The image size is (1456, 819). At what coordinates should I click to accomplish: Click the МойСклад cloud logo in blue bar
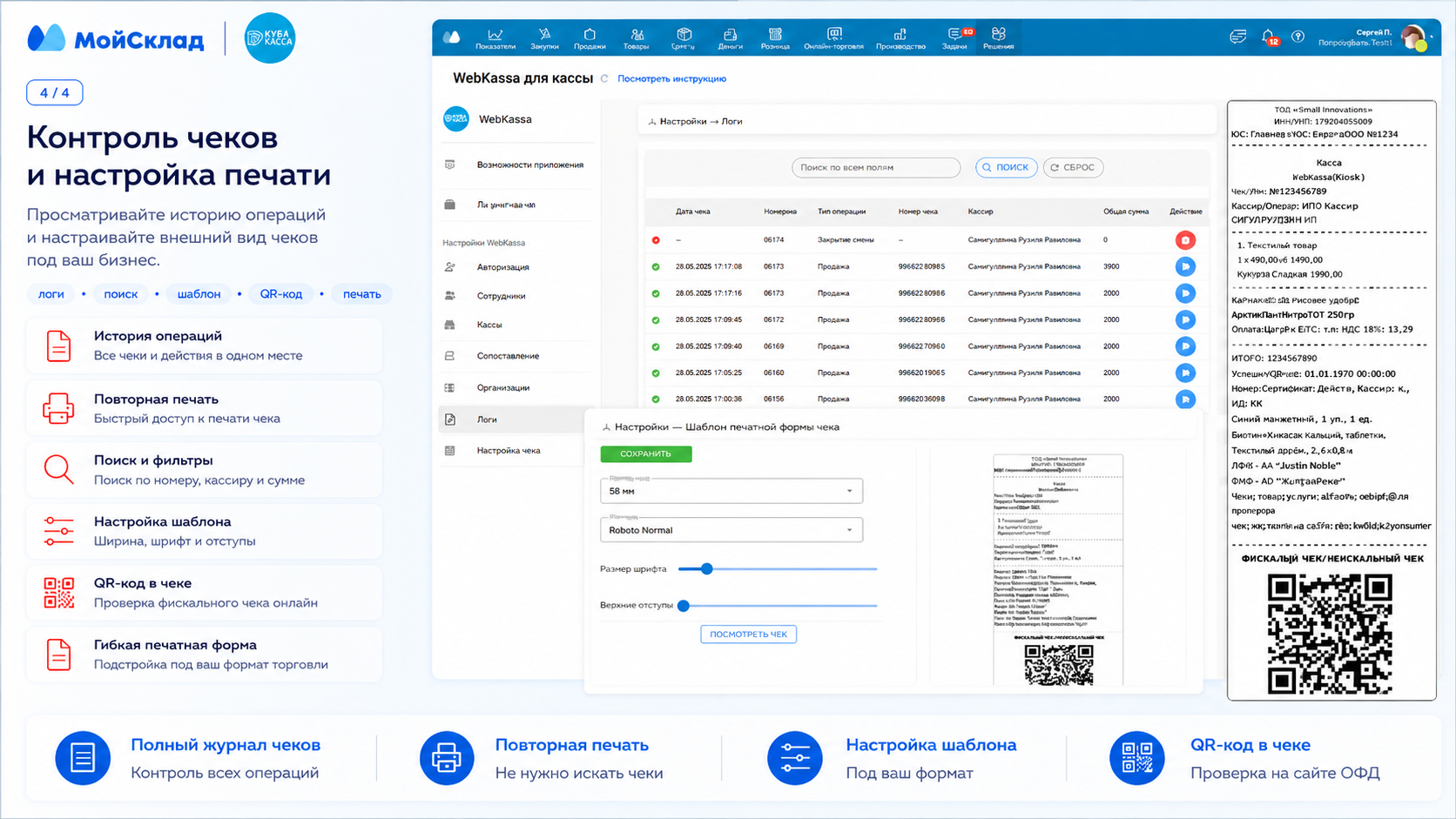[x=451, y=37]
